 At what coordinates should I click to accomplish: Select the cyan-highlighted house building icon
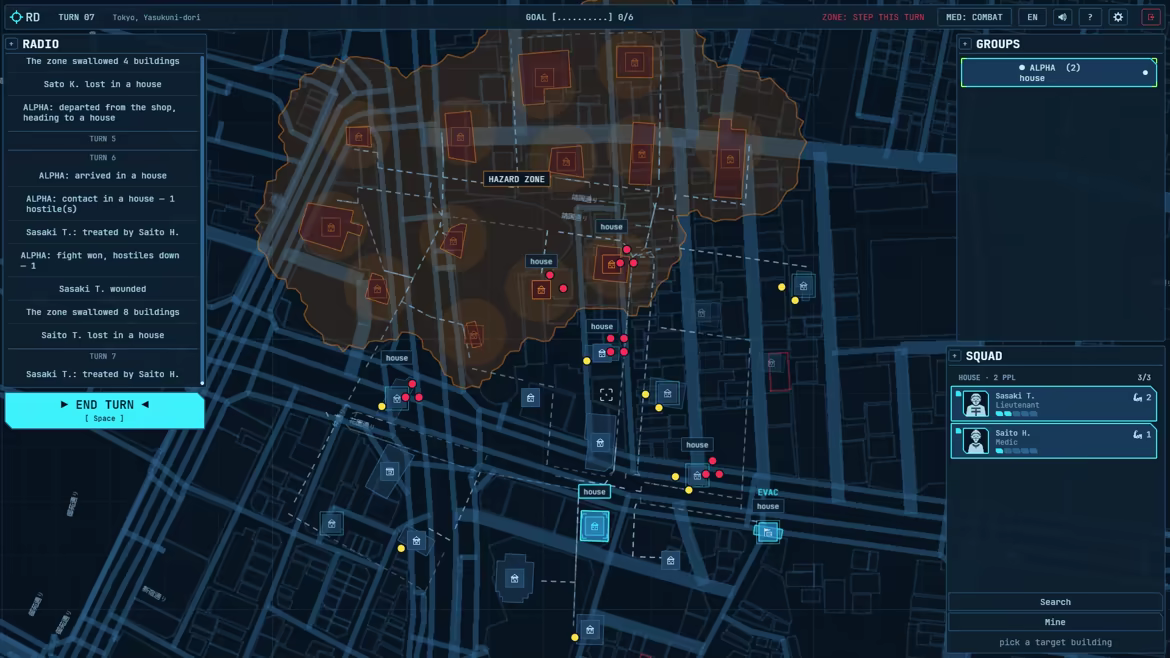pyautogui.click(x=595, y=526)
